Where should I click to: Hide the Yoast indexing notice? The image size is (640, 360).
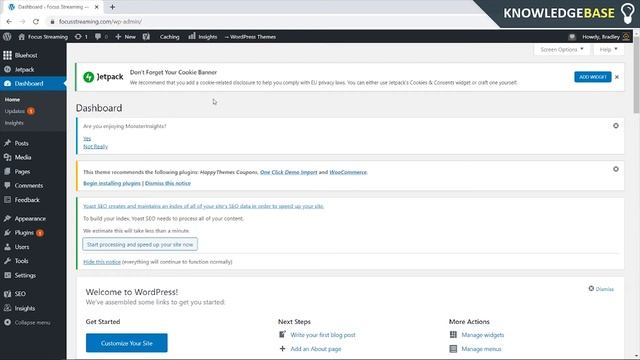pos(102,262)
